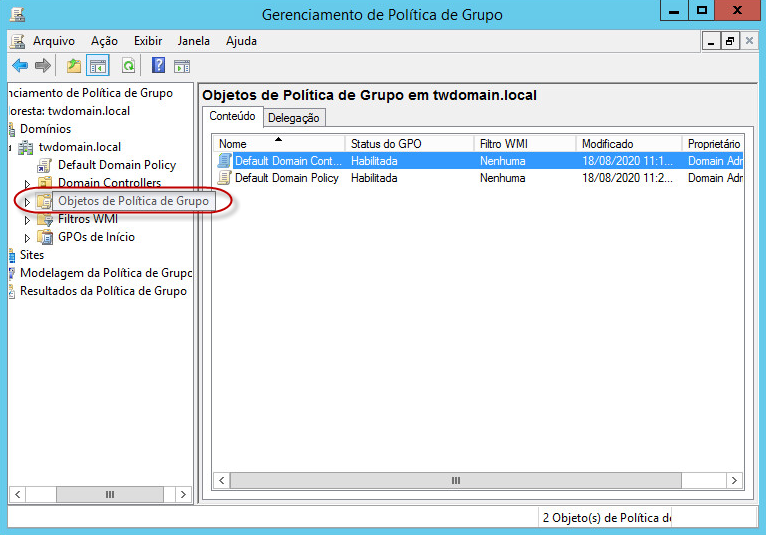766x535 pixels.
Task: Click the Filtros WMI folder icon
Action: (x=45, y=219)
